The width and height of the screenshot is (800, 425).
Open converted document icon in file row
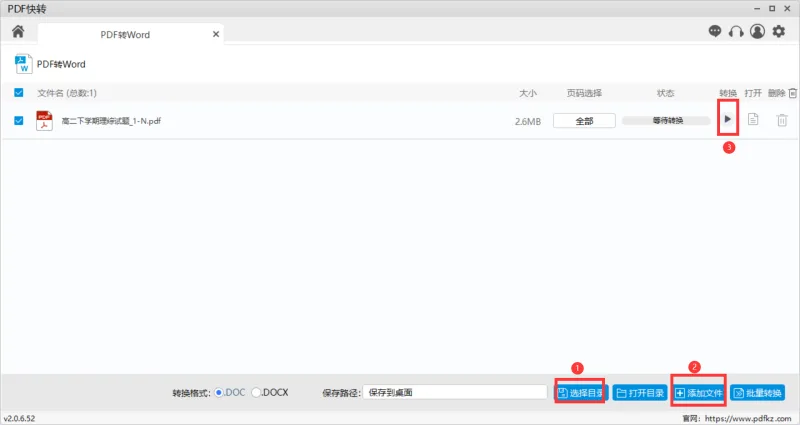pos(753,119)
